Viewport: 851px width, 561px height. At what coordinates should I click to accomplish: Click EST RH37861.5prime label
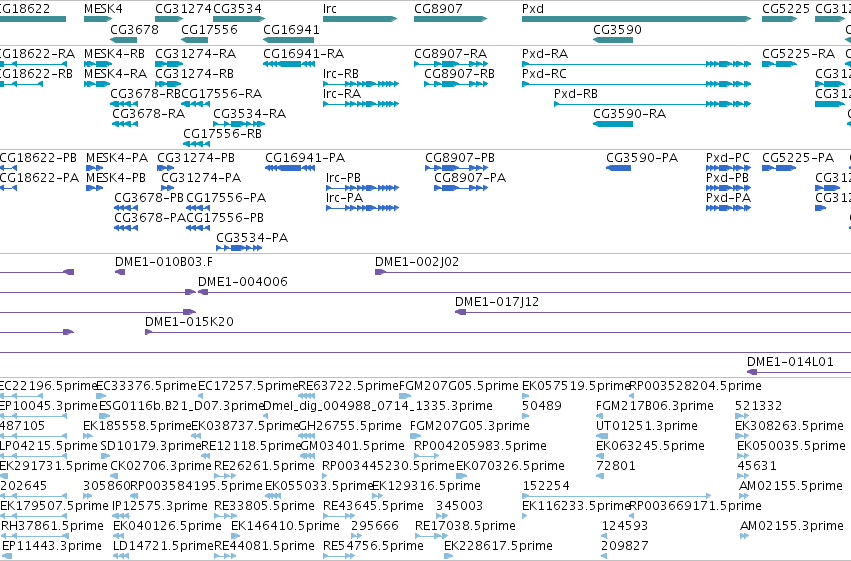pos(52,527)
